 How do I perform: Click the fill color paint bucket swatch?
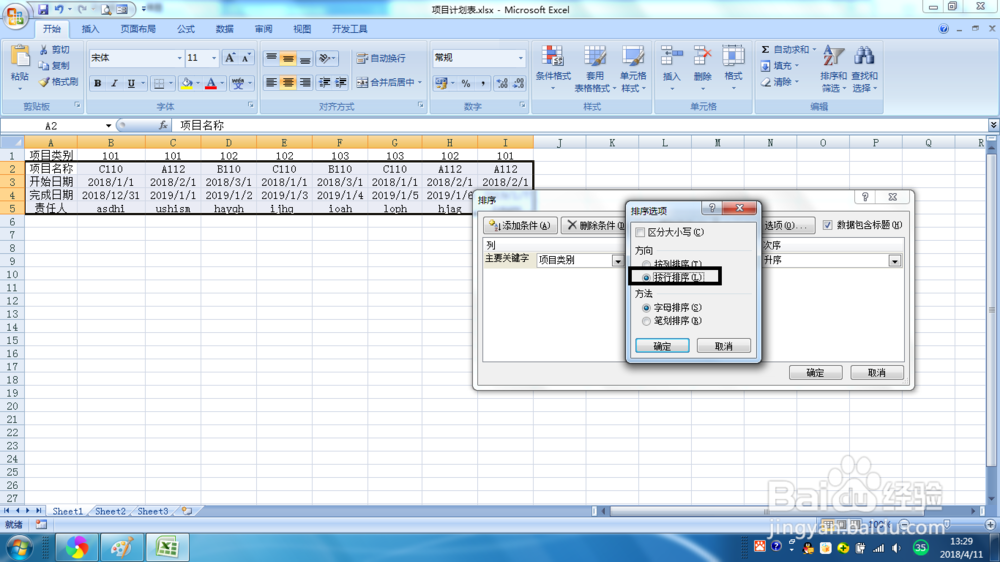click(187, 84)
